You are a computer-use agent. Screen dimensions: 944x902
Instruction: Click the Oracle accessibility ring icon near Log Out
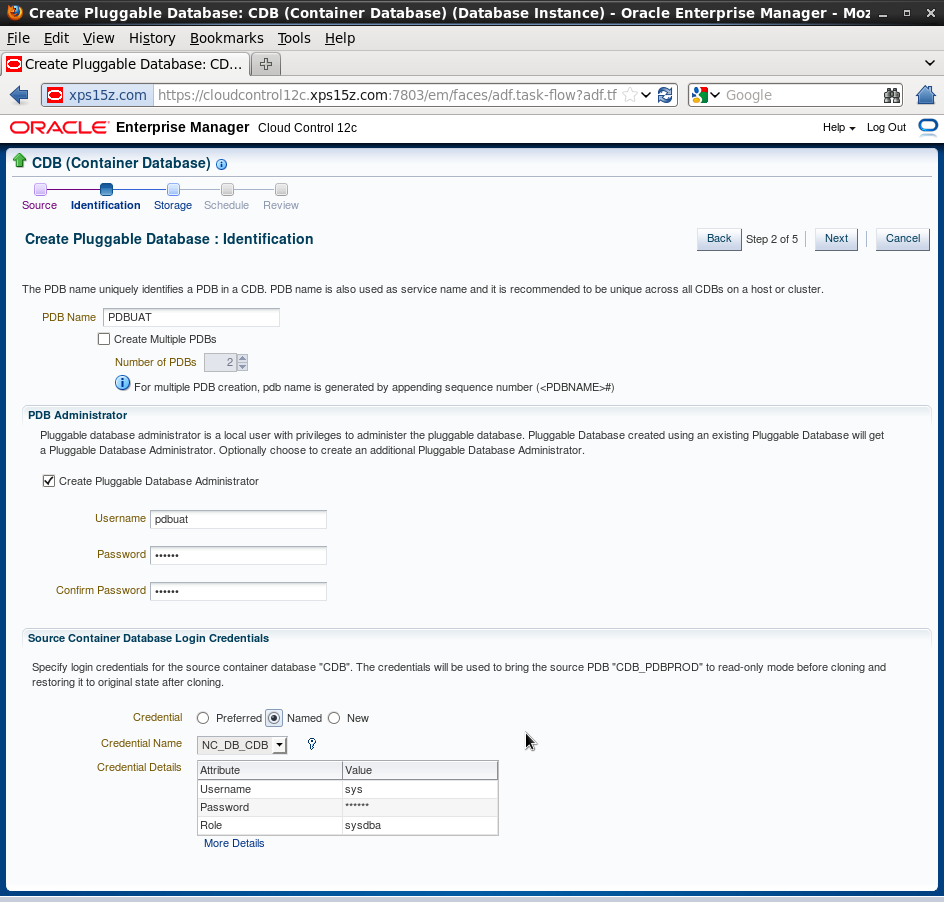pos(928,127)
